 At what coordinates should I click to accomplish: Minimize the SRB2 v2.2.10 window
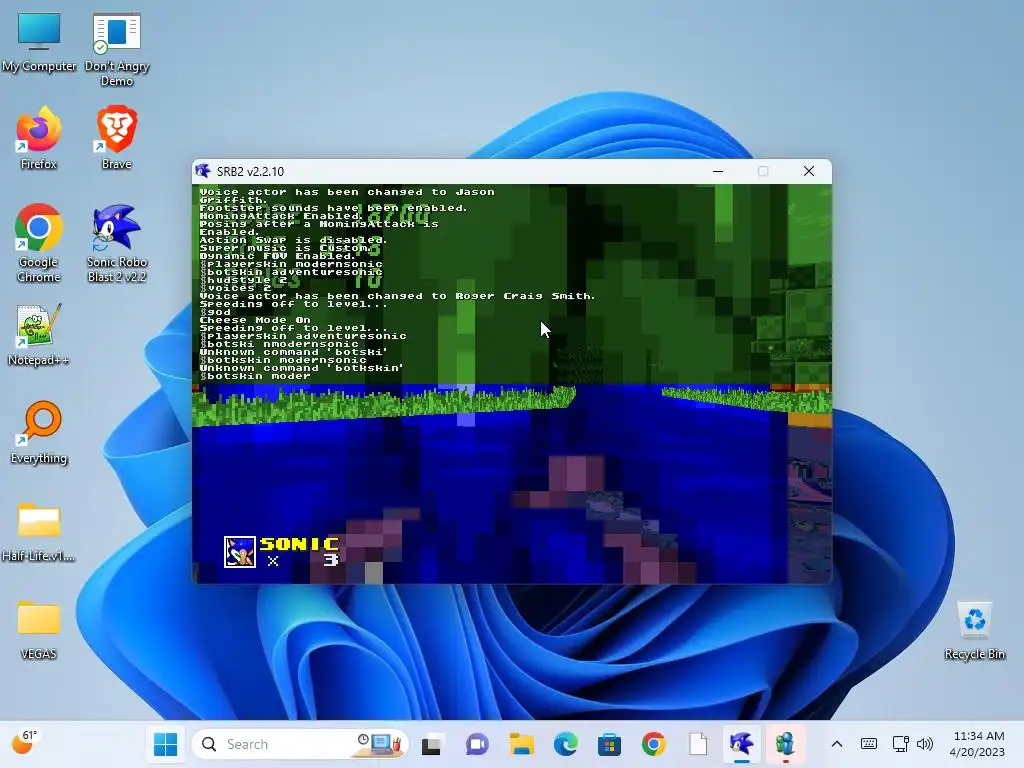(x=718, y=171)
